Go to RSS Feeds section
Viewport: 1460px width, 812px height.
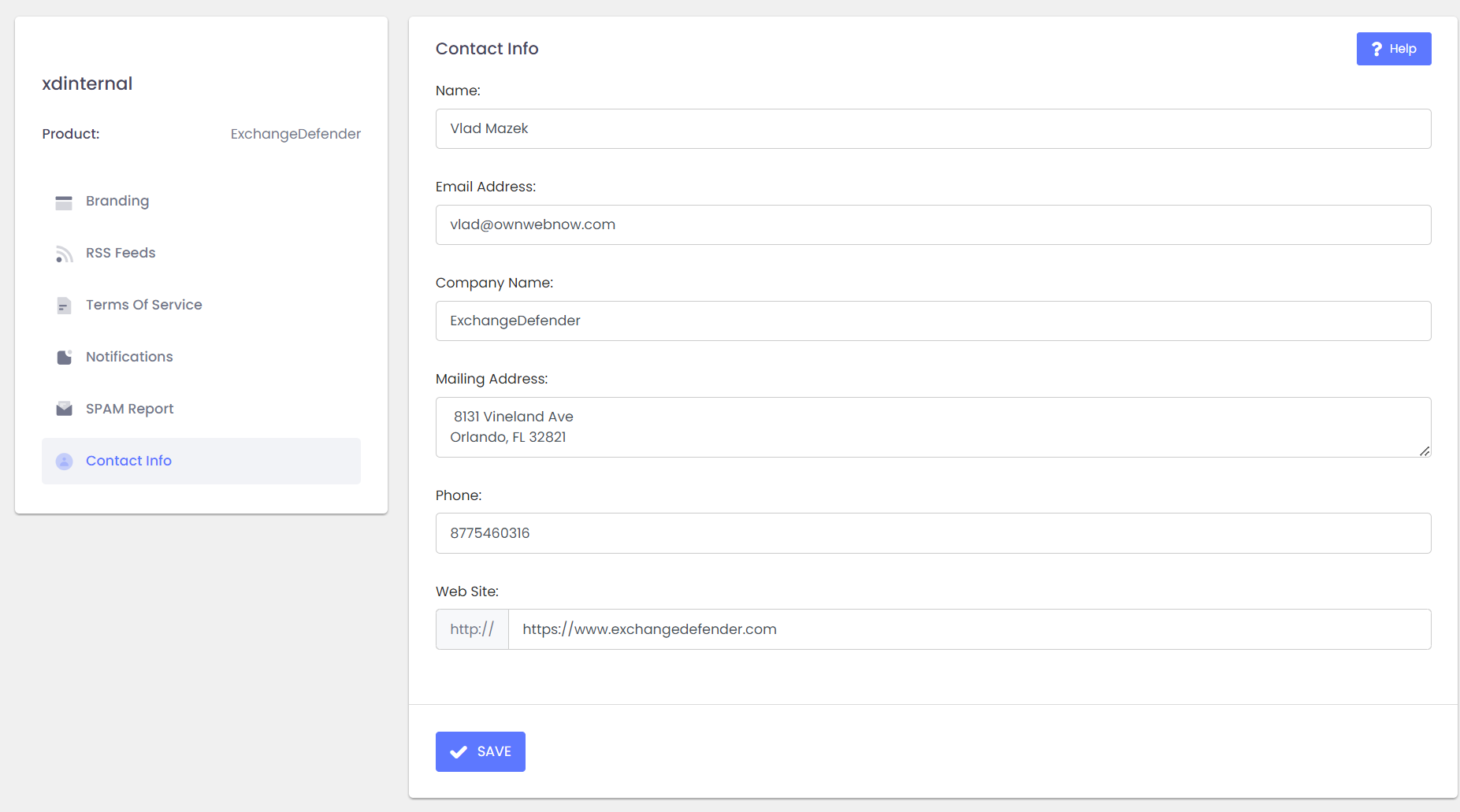121,253
